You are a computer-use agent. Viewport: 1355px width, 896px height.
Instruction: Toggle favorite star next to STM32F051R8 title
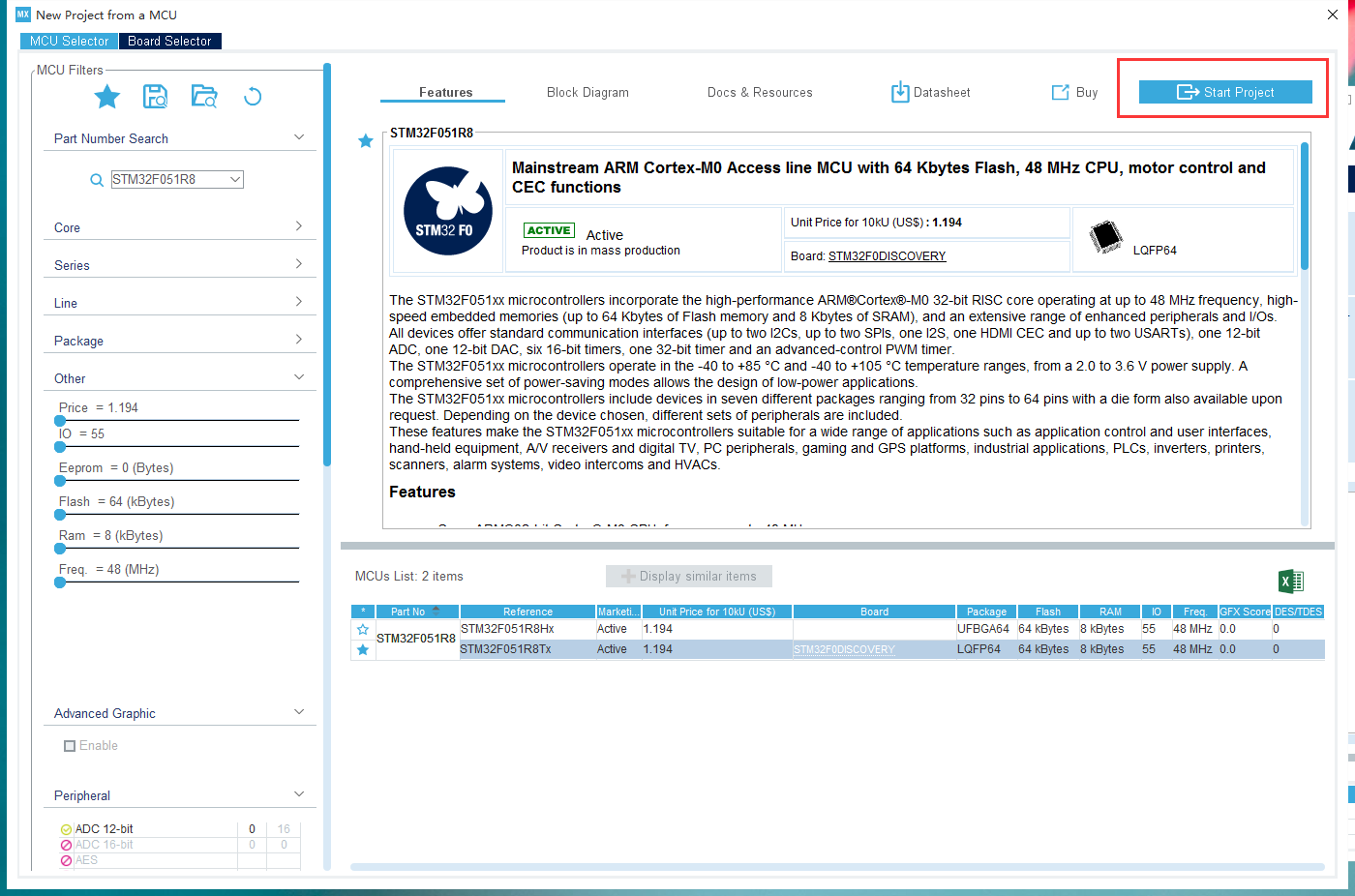366,141
